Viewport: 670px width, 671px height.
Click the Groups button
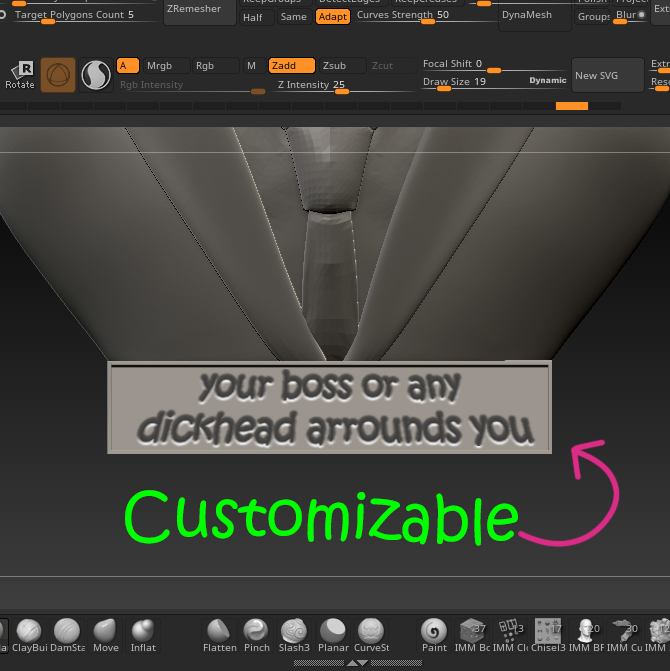coord(593,17)
